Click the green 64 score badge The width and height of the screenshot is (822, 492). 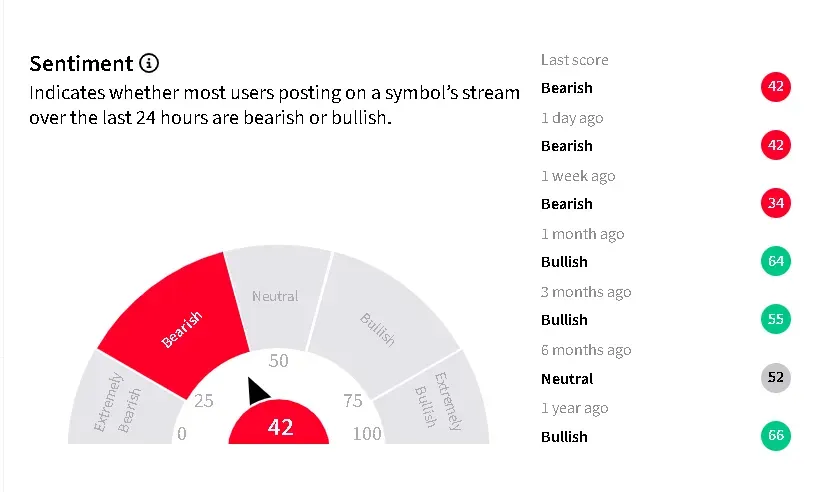775,262
